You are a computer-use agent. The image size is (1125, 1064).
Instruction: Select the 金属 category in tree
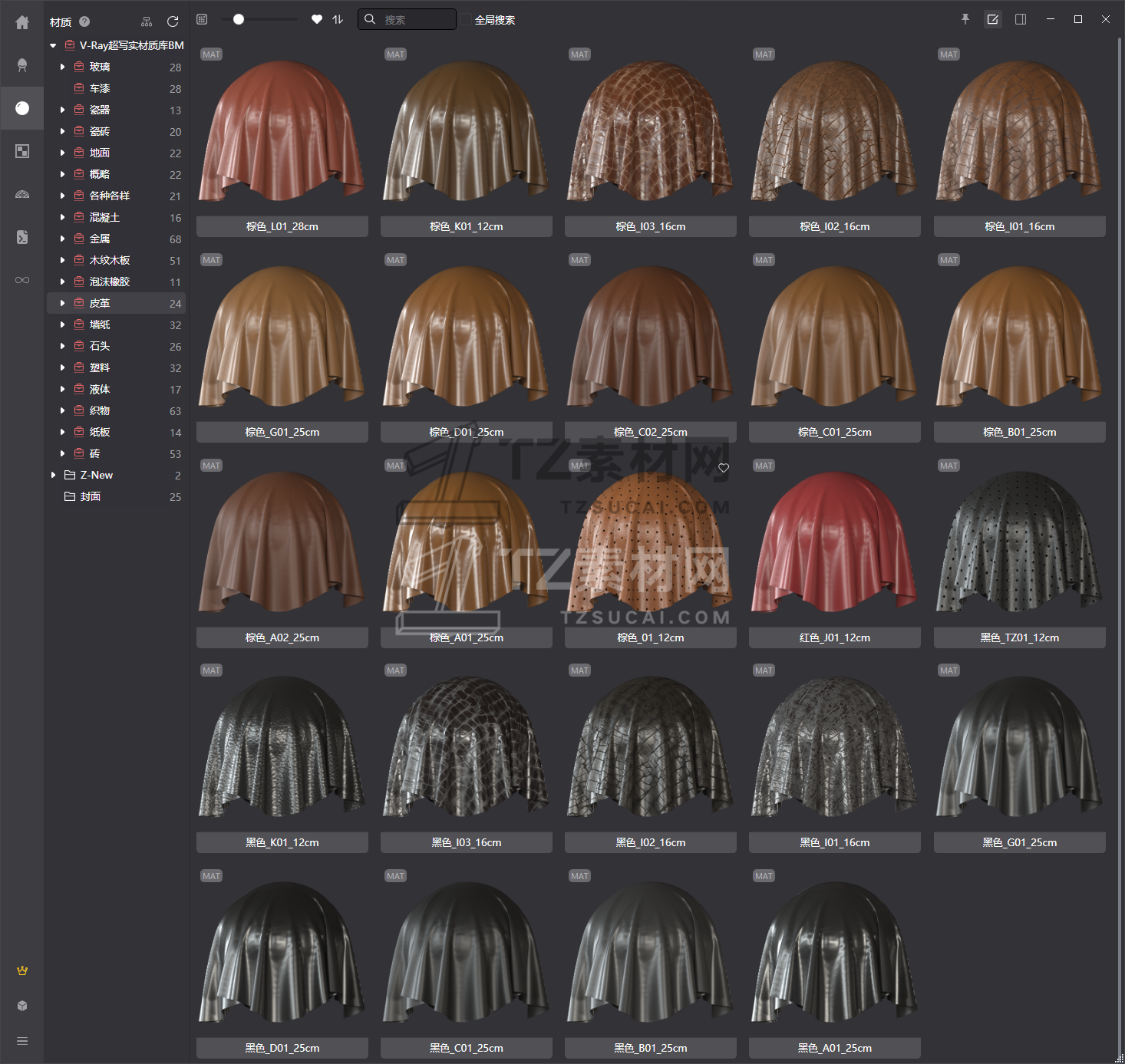click(x=100, y=239)
